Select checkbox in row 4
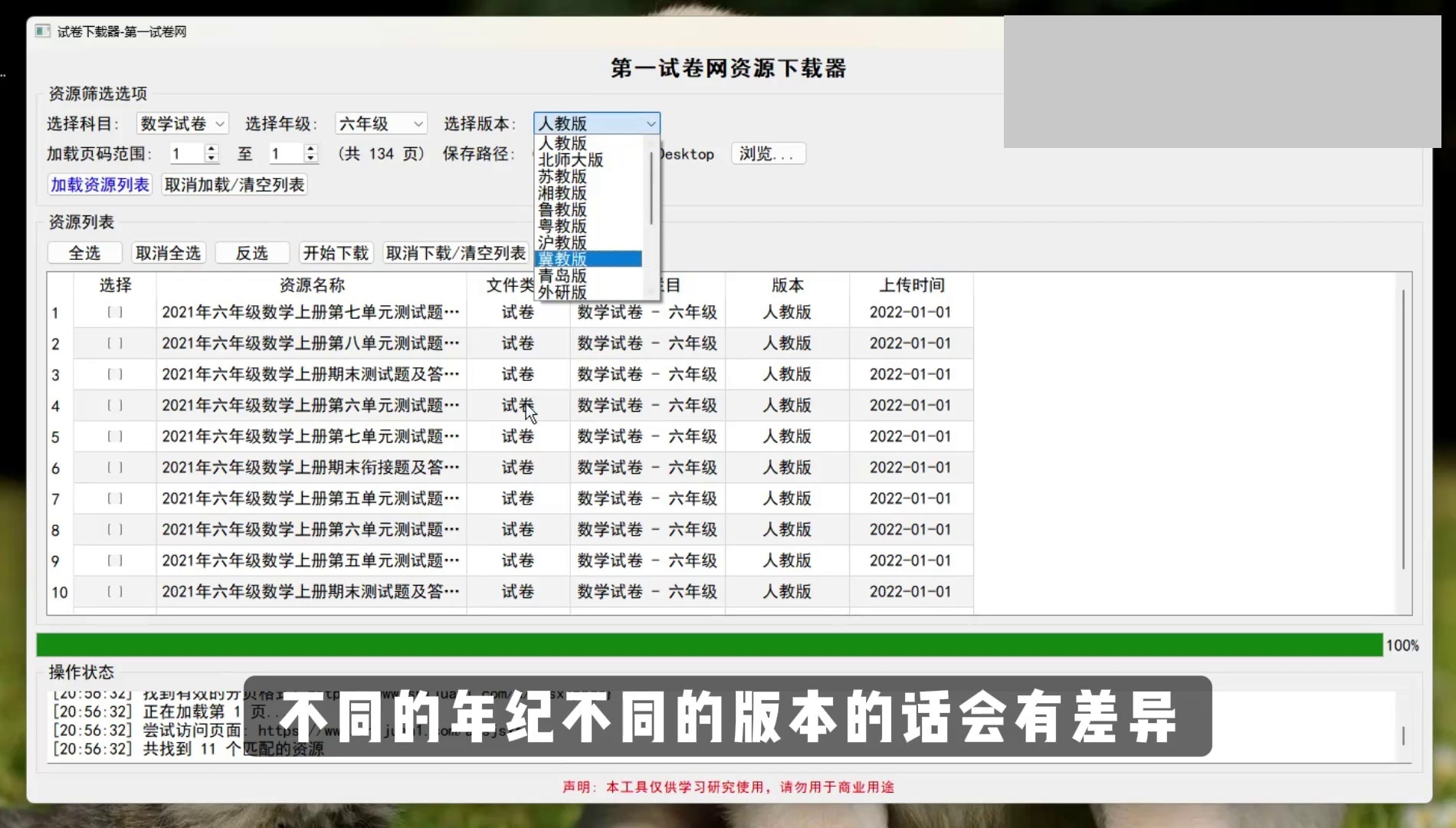The image size is (1456, 828). 115,406
